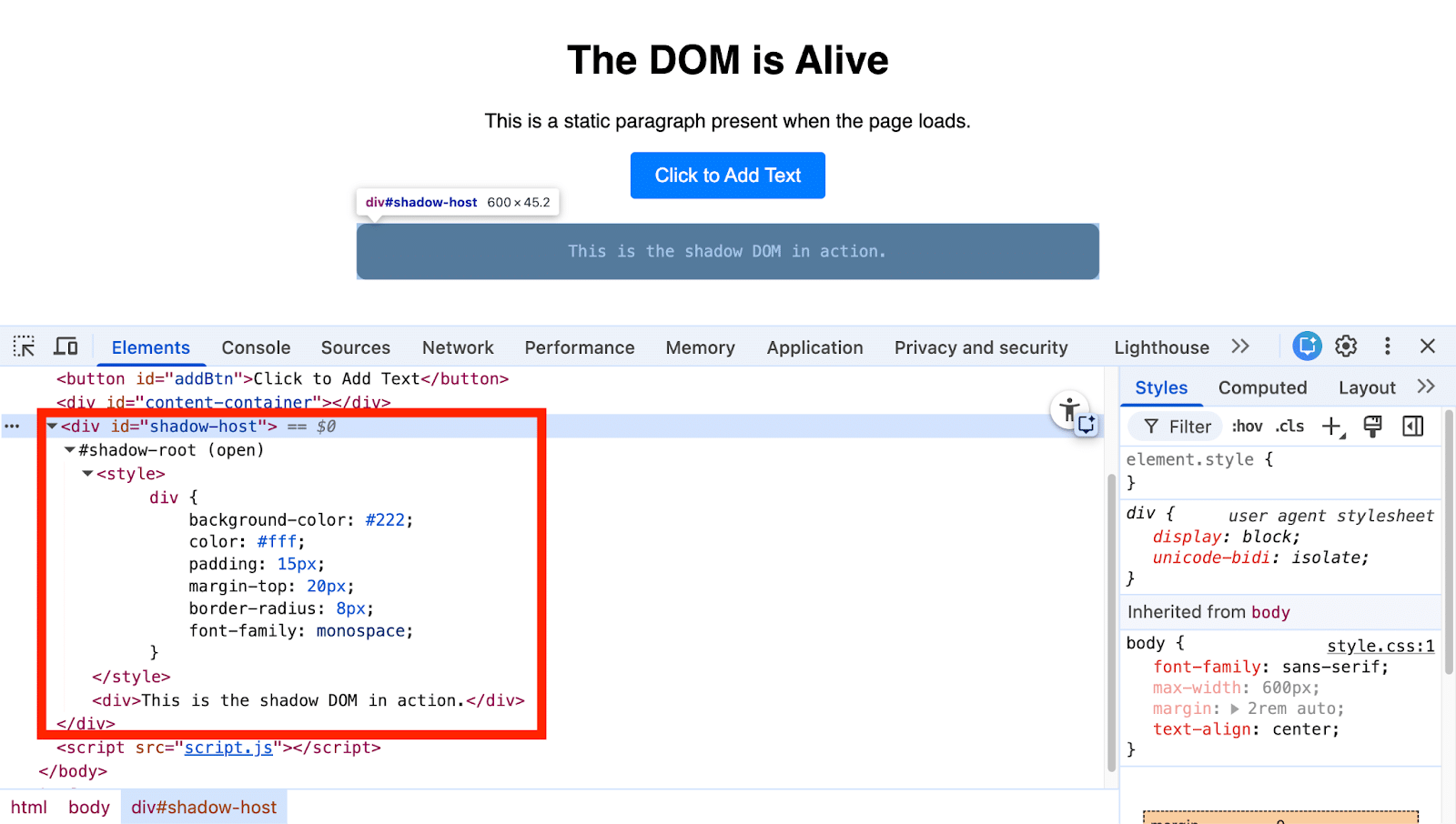
Task: Select body in the breadcrumb bar
Action: pos(89,807)
